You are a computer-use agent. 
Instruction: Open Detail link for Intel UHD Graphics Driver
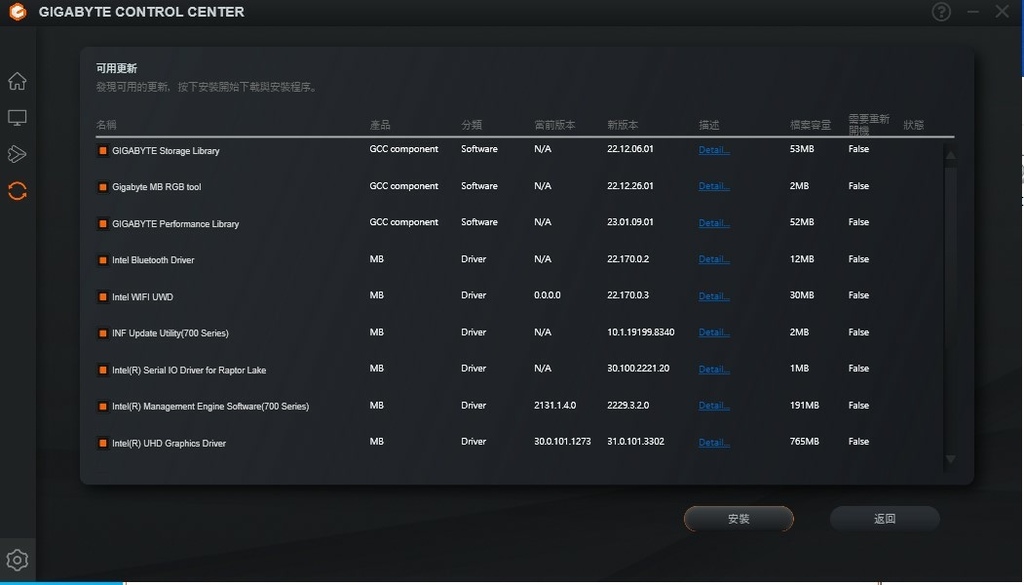714,442
